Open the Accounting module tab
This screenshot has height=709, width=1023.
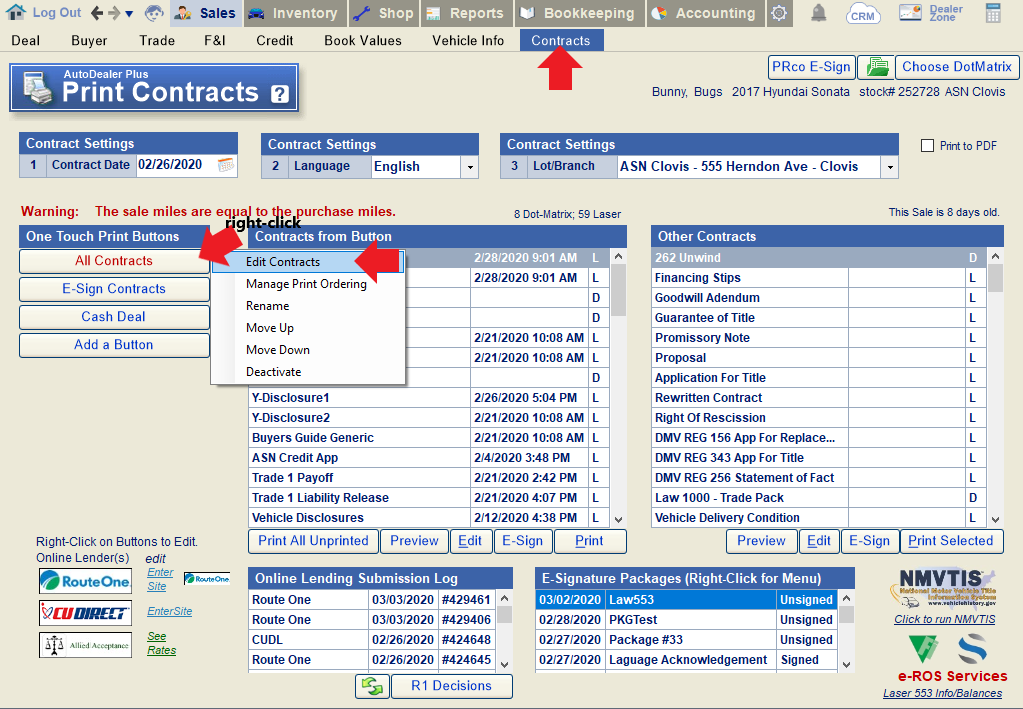click(706, 13)
